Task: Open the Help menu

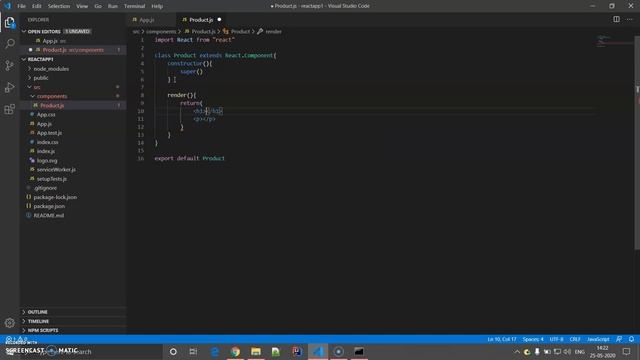Action: (x=157, y=6)
